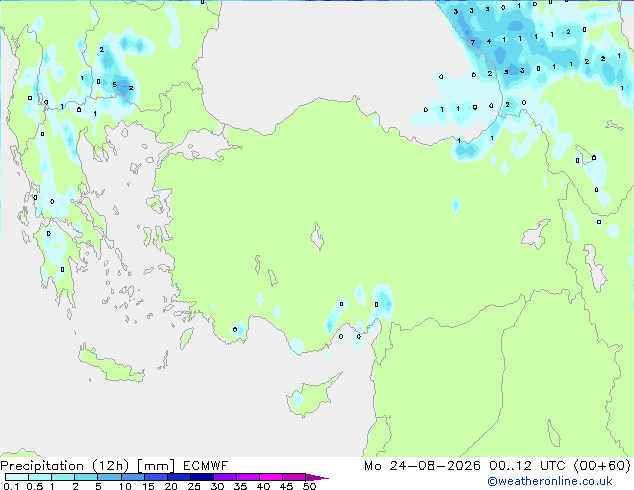
Task: Click the Precipitation (12h) title text
Action: pyautogui.click(x=65, y=466)
